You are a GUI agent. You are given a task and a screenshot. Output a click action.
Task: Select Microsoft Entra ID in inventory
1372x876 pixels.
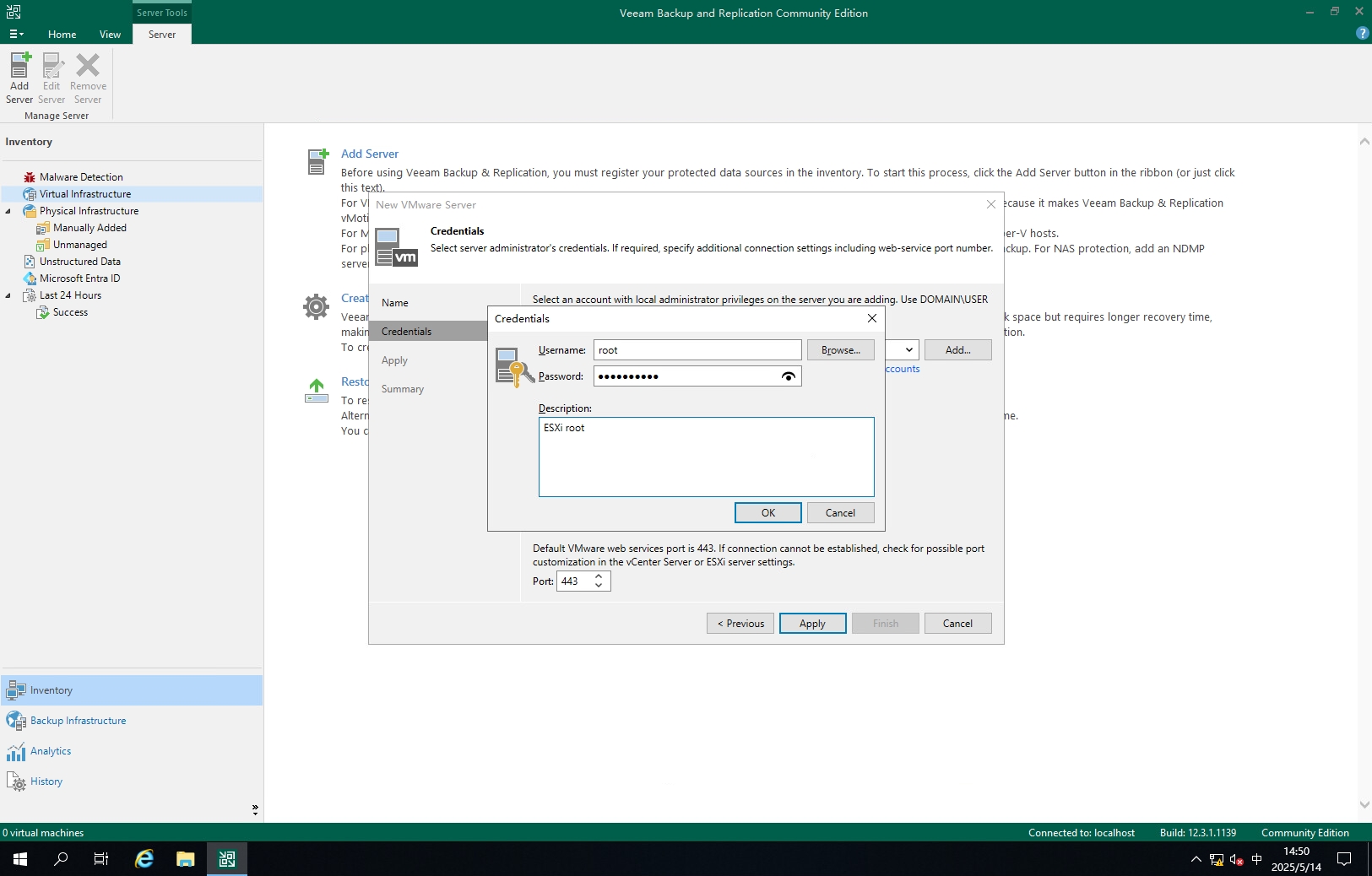click(79, 278)
